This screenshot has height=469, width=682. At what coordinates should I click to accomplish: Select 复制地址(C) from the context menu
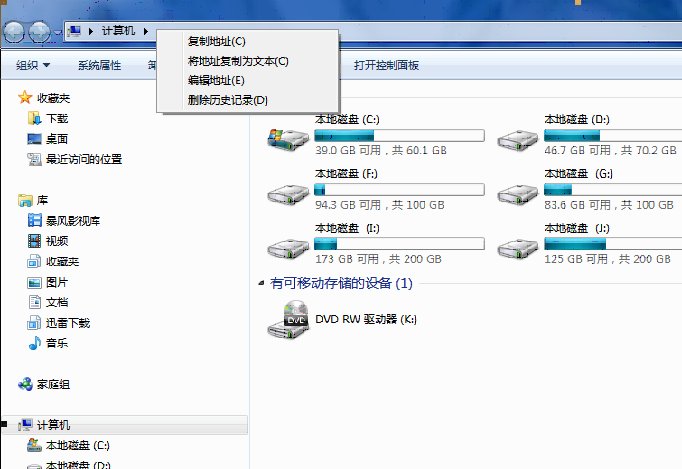pyautogui.click(x=217, y=41)
